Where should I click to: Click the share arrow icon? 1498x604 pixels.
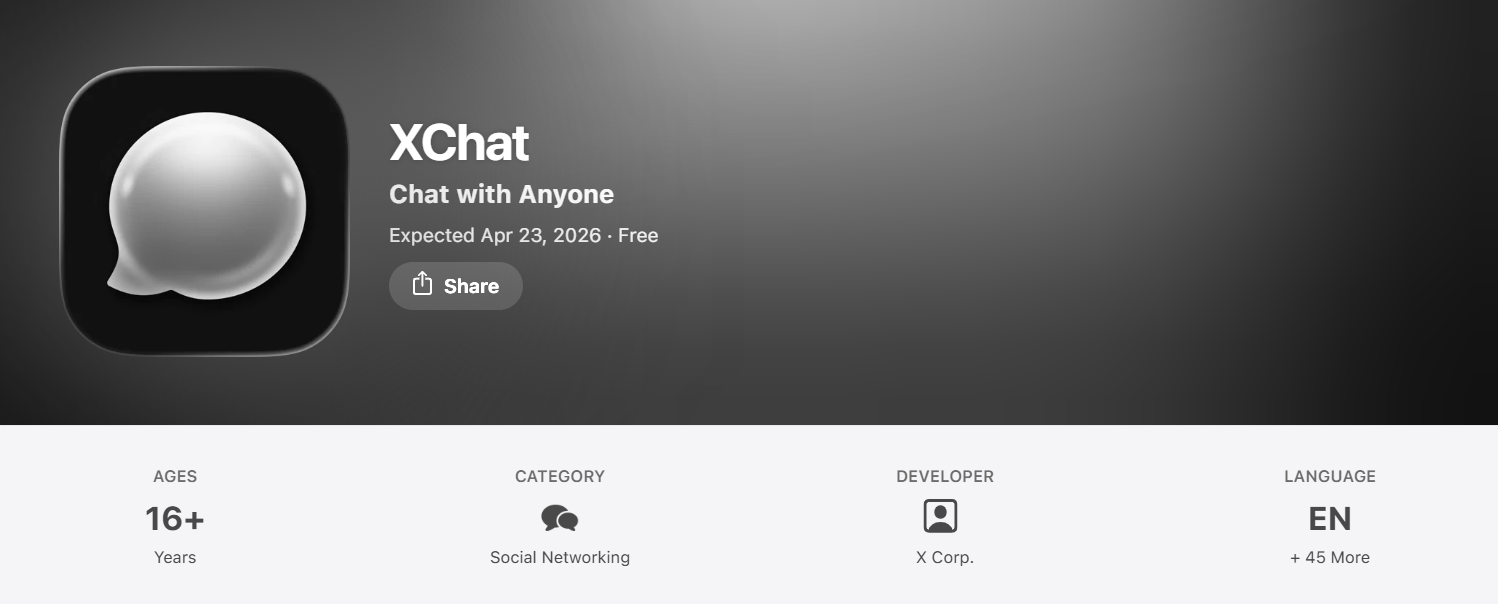coord(422,284)
